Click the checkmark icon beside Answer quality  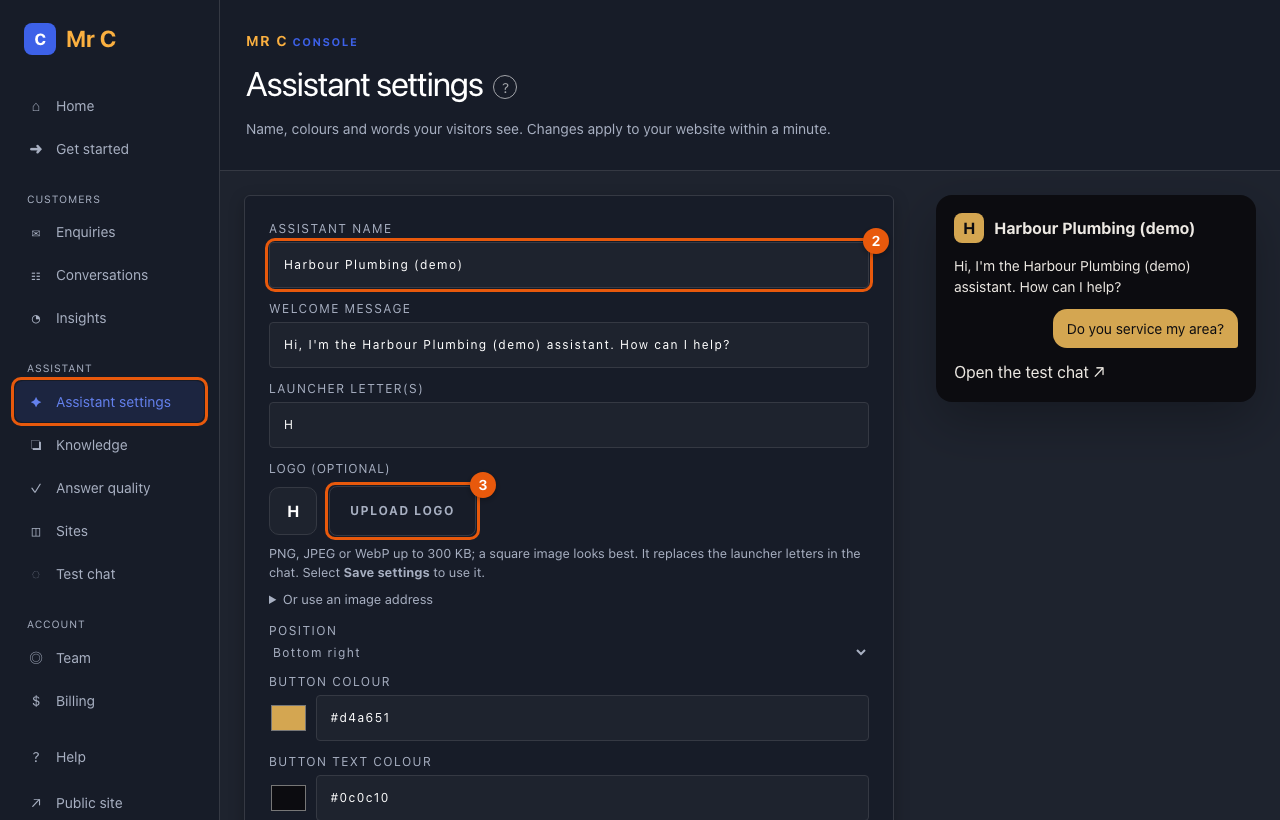(x=36, y=488)
